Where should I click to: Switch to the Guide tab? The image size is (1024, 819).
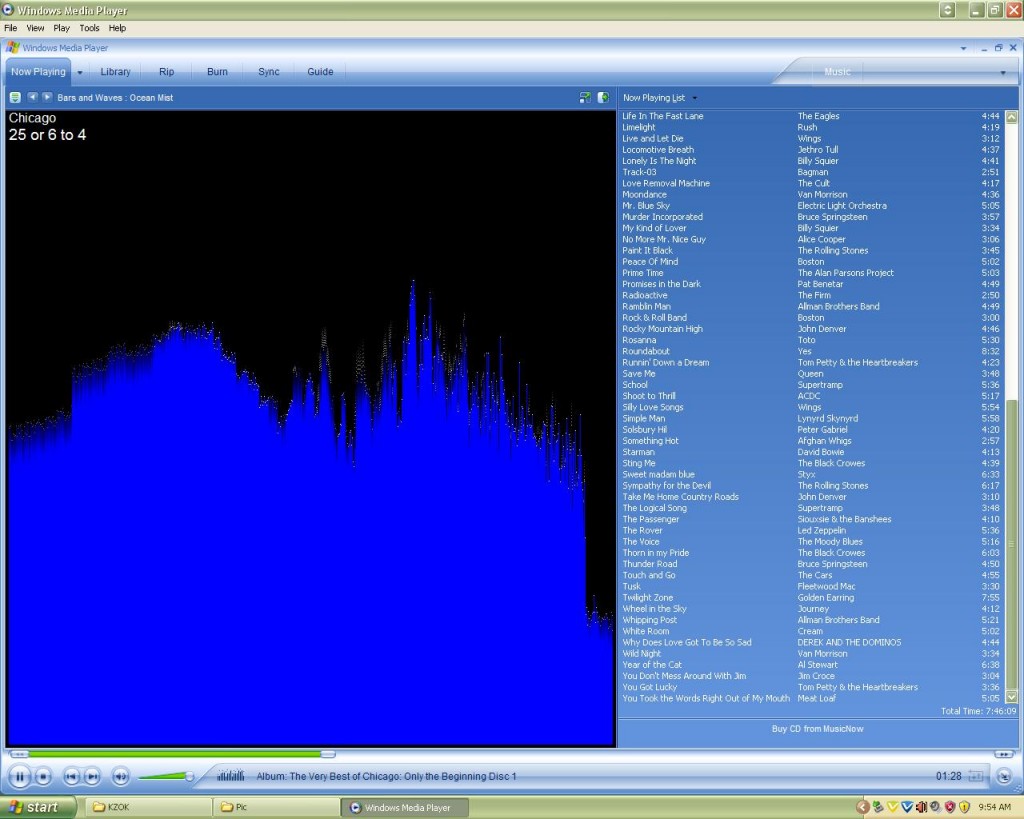(320, 72)
